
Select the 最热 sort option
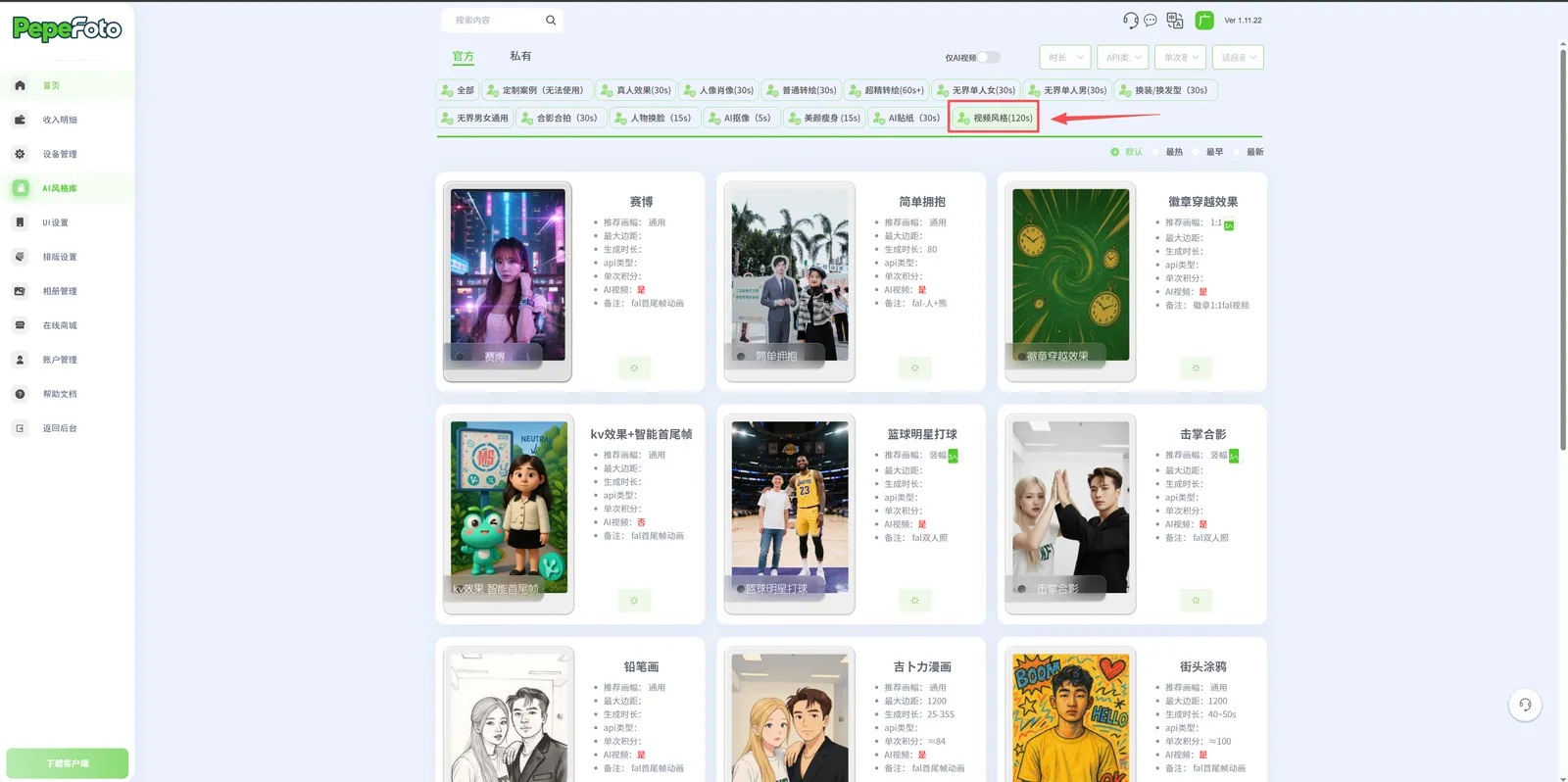[x=1168, y=152]
